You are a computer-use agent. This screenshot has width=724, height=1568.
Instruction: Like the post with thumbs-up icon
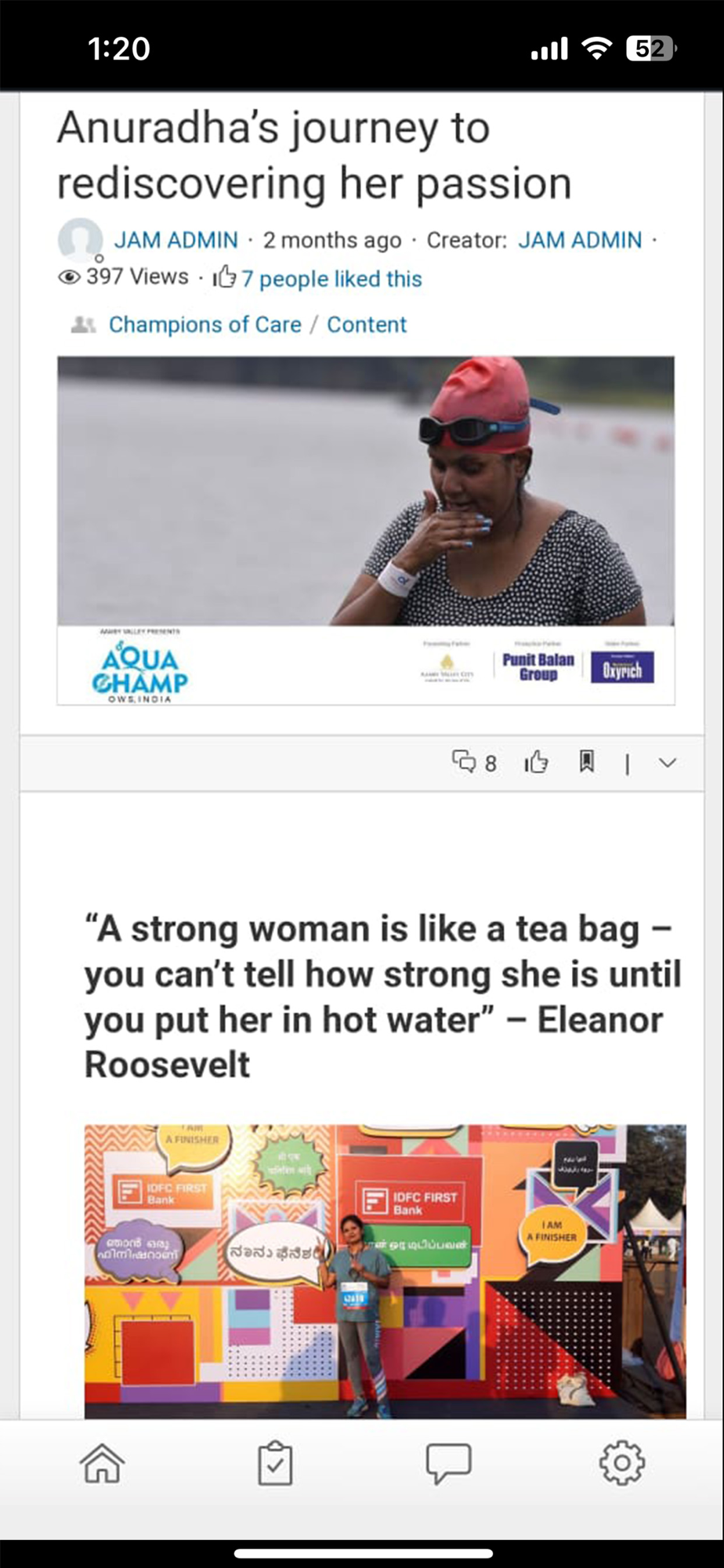[536, 762]
